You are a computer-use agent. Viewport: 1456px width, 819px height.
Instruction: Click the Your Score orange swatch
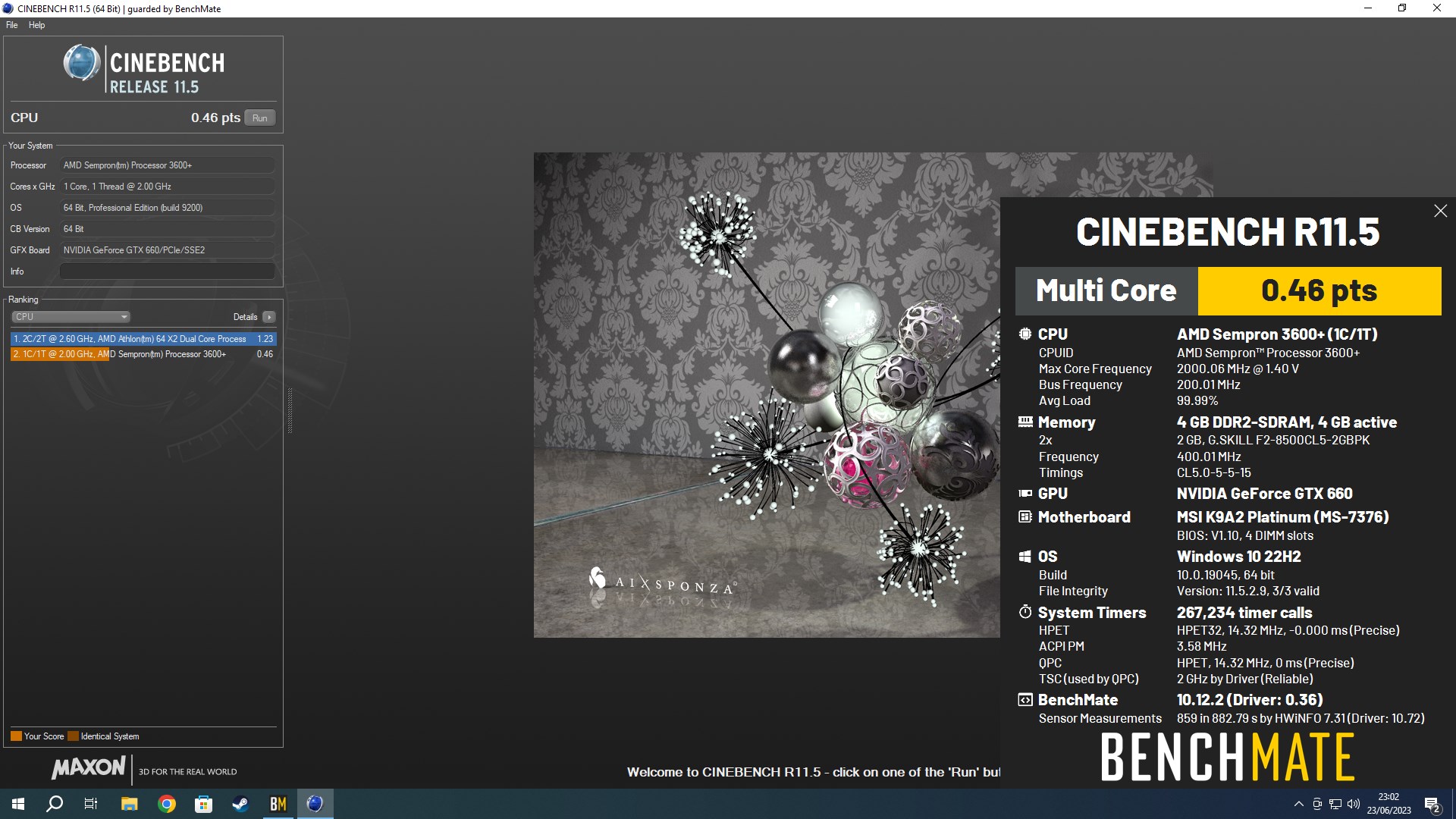click(16, 736)
